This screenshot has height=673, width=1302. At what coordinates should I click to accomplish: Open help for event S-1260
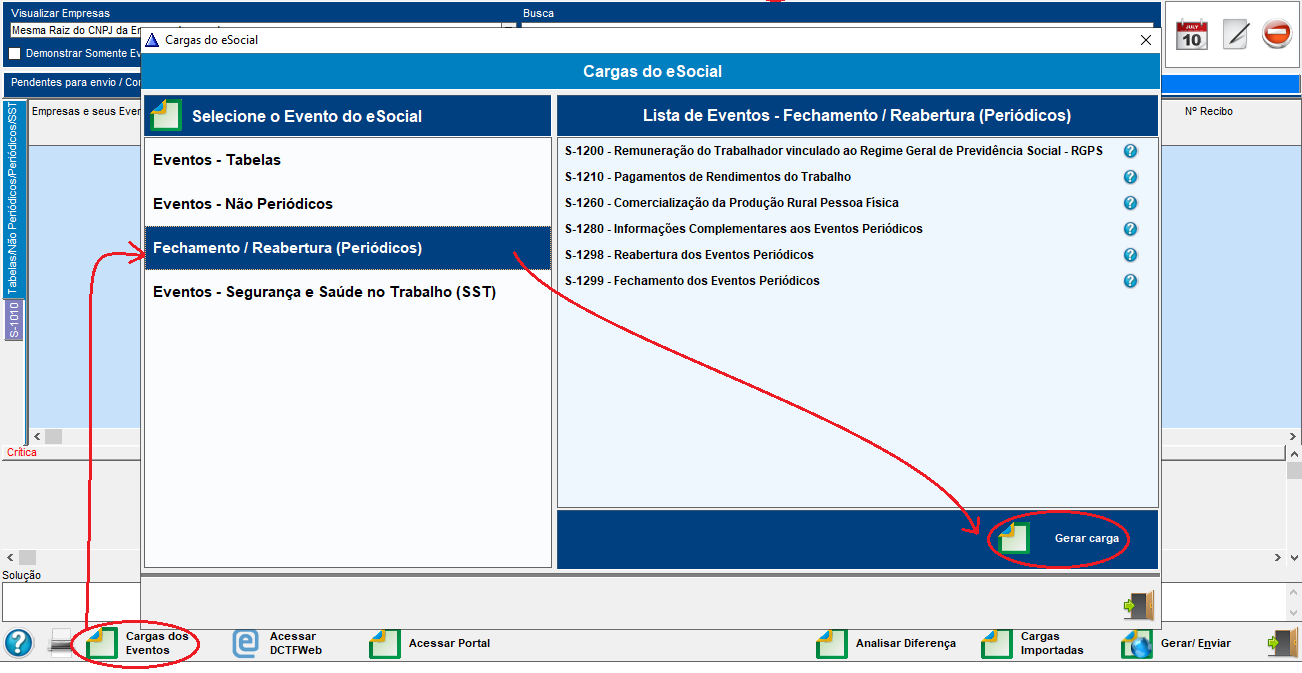click(x=1130, y=203)
